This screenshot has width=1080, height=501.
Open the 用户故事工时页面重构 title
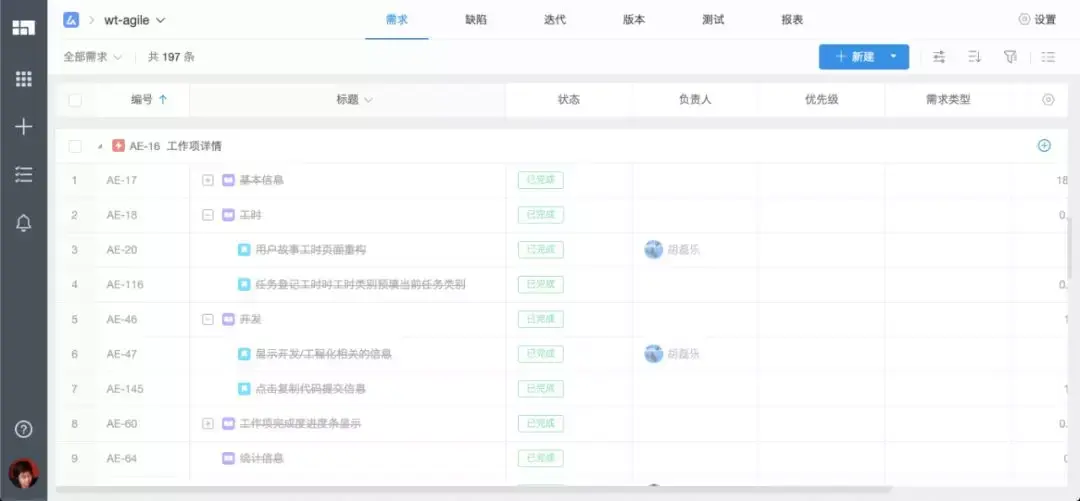coord(311,249)
